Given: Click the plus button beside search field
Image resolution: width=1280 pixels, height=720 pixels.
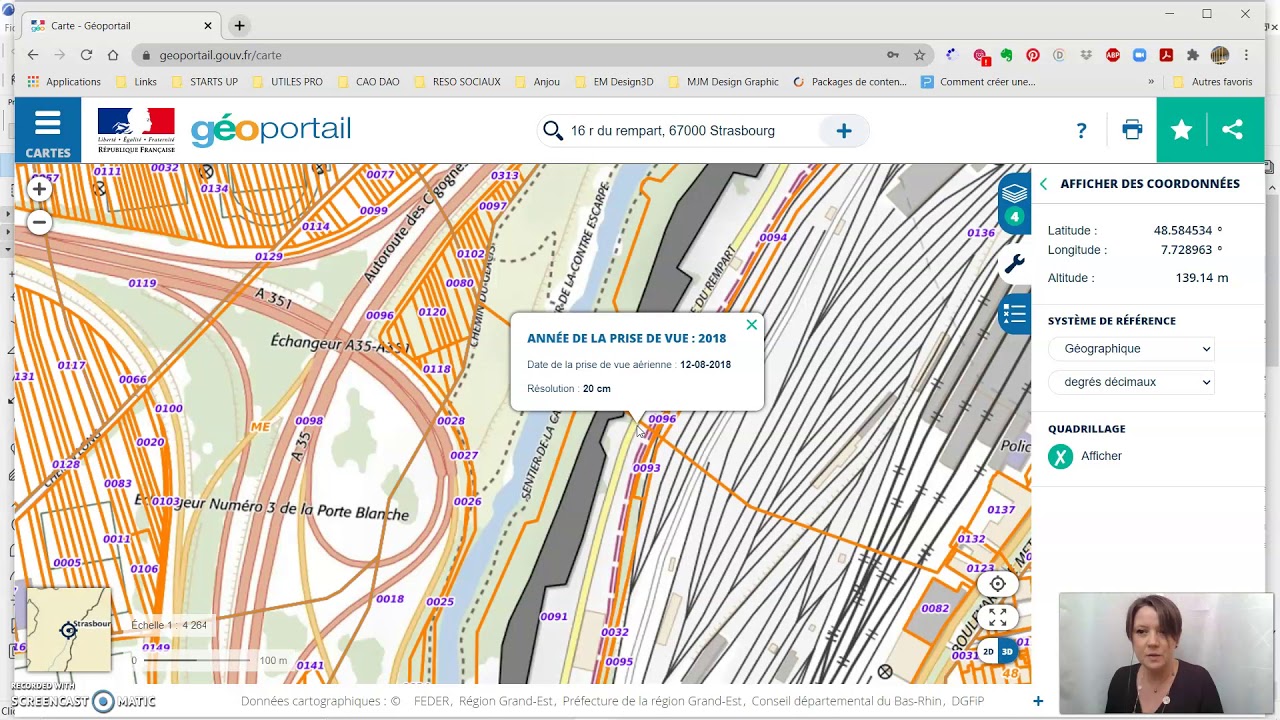Looking at the screenshot, I should click(x=844, y=131).
